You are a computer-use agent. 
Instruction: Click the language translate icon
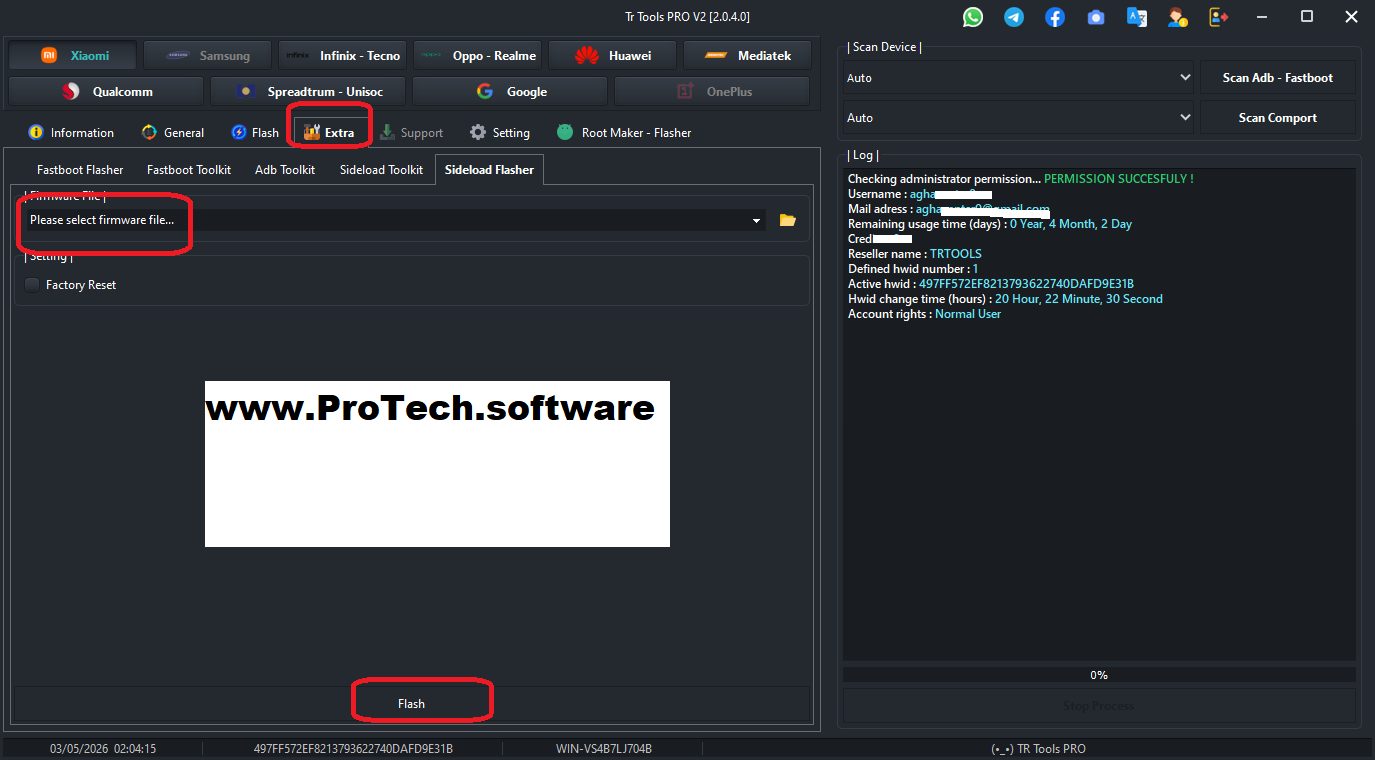point(1136,17)
